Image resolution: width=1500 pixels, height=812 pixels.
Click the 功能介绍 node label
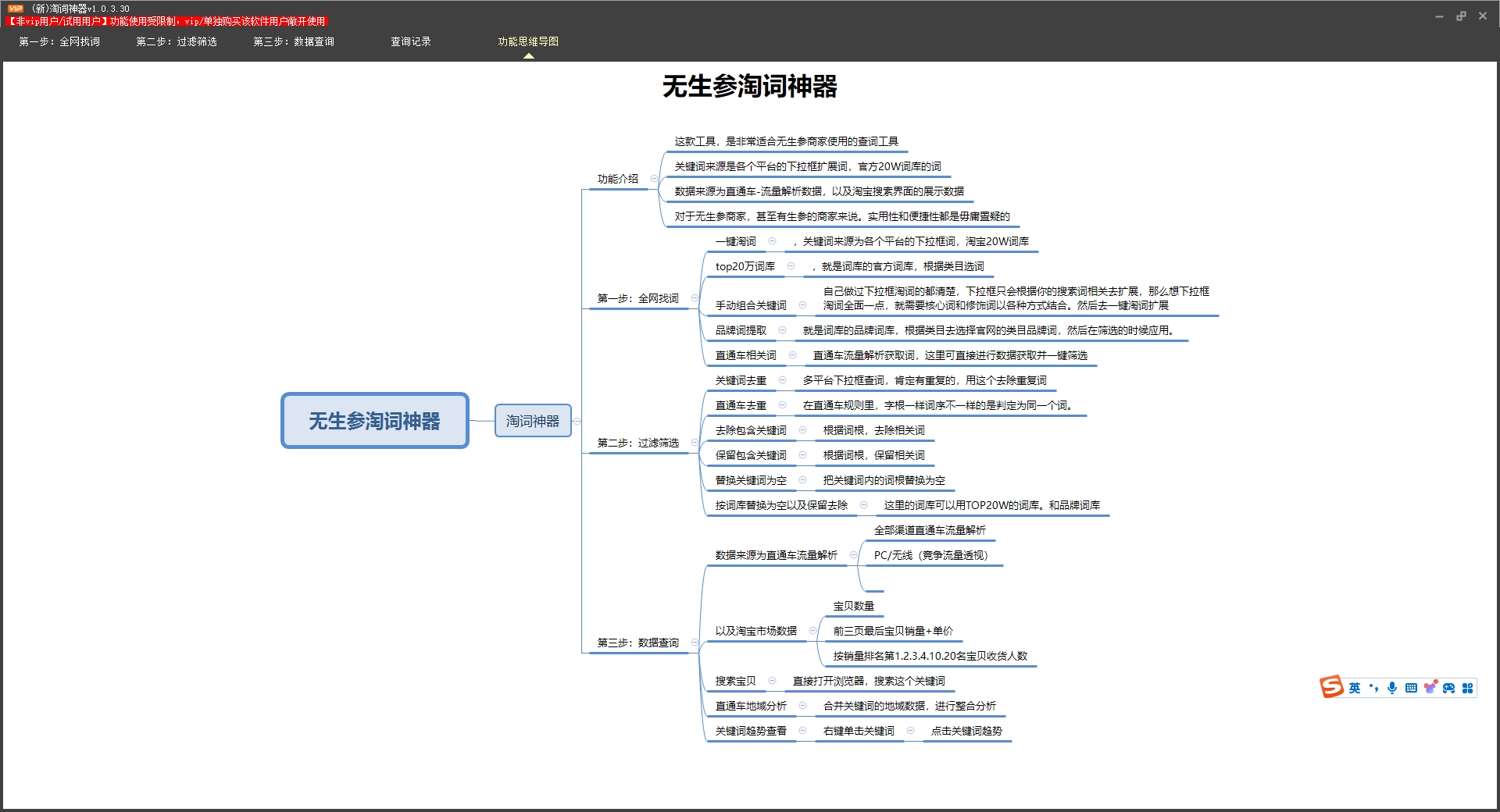tap(618, 179)
